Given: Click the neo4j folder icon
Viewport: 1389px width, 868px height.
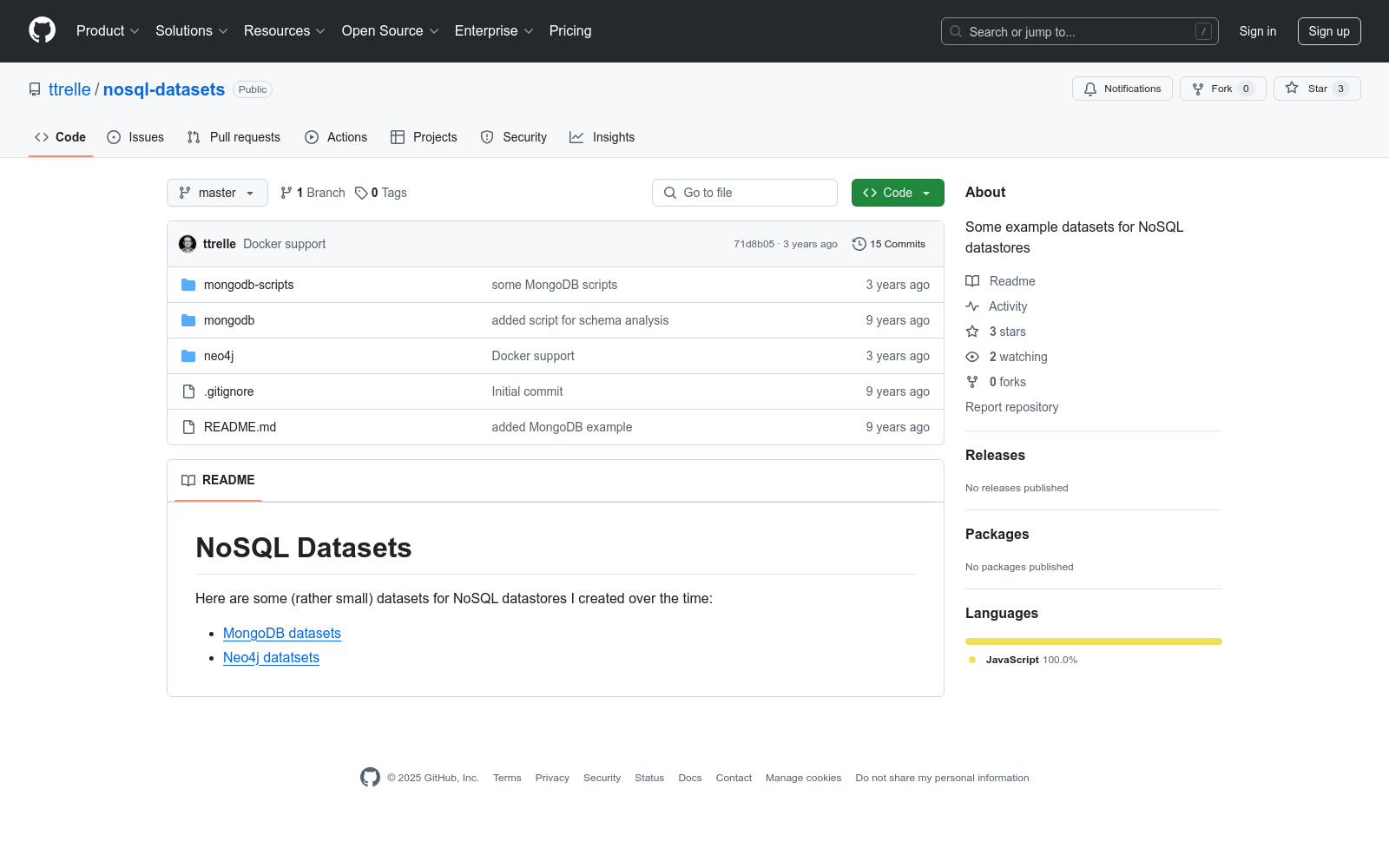Looking at the screenshot, I should click(x=188, y=356).
